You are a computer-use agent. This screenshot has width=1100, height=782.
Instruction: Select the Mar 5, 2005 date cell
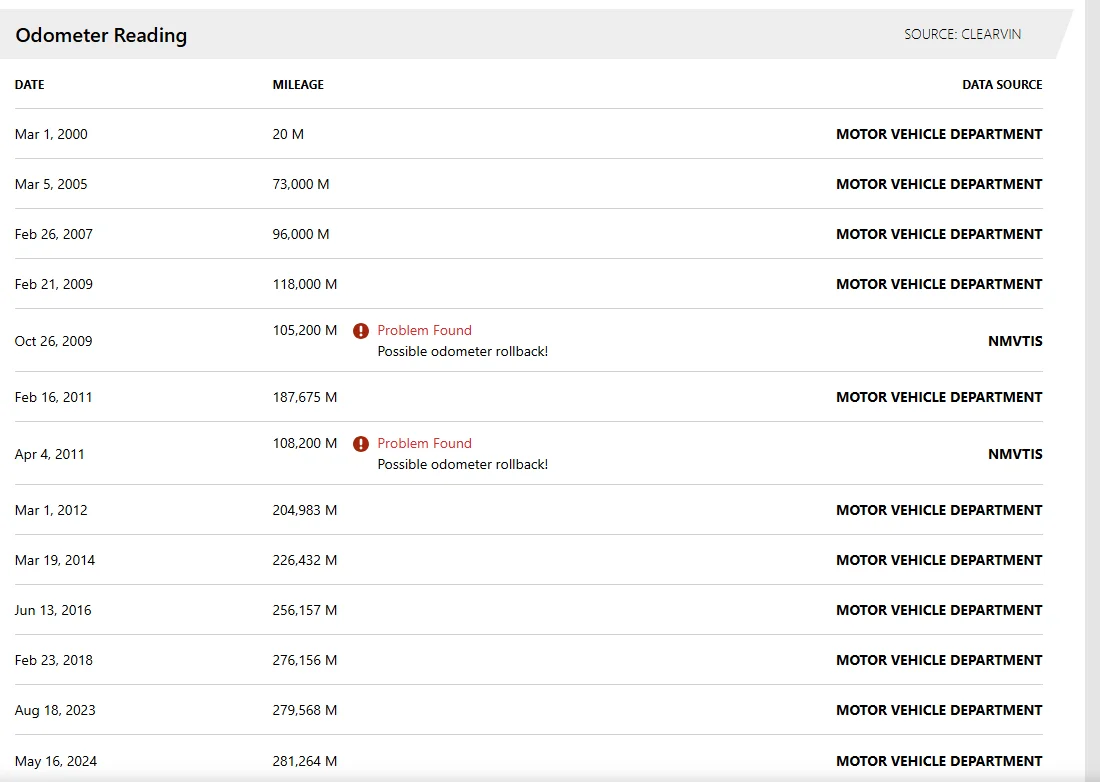pos(51,184)
